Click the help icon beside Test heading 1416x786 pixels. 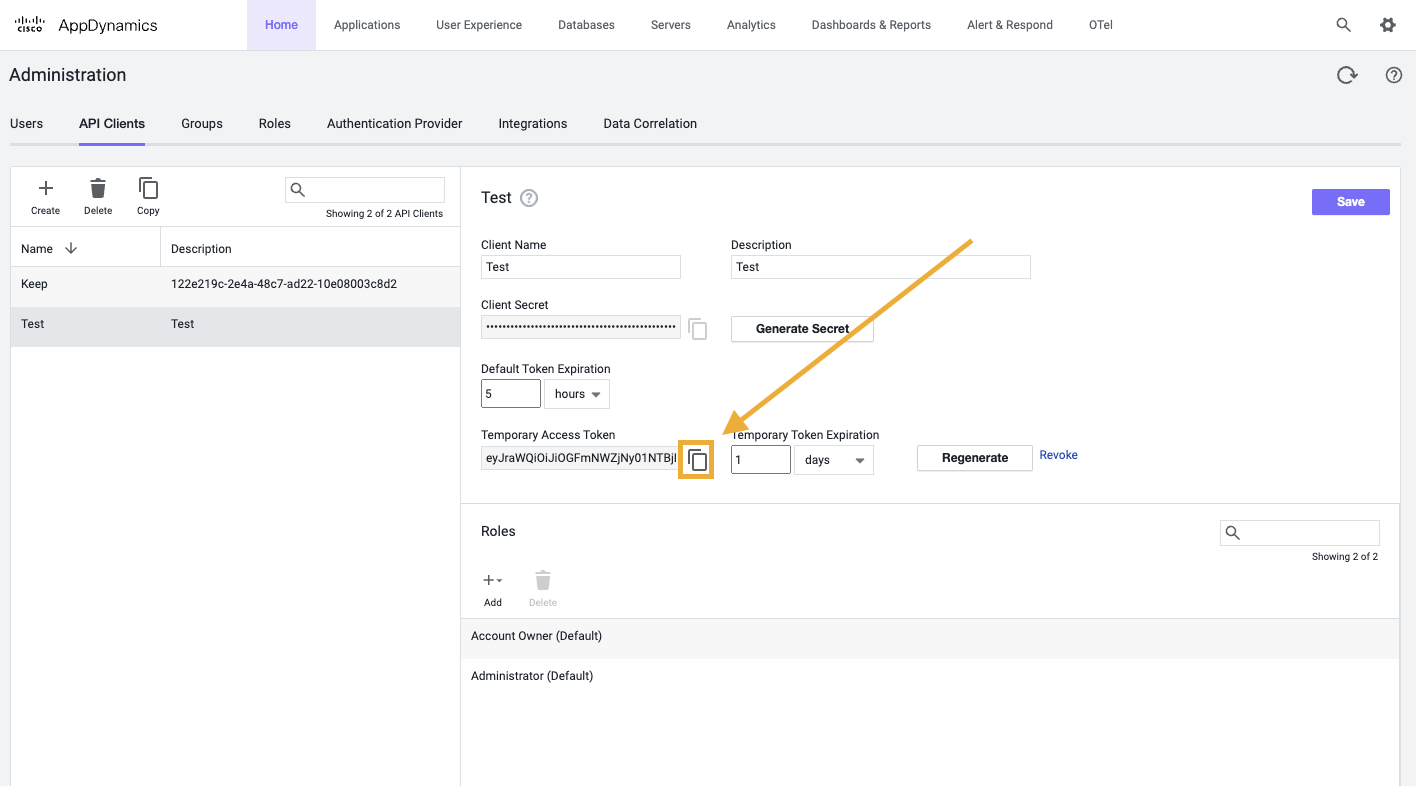[529, 198]
